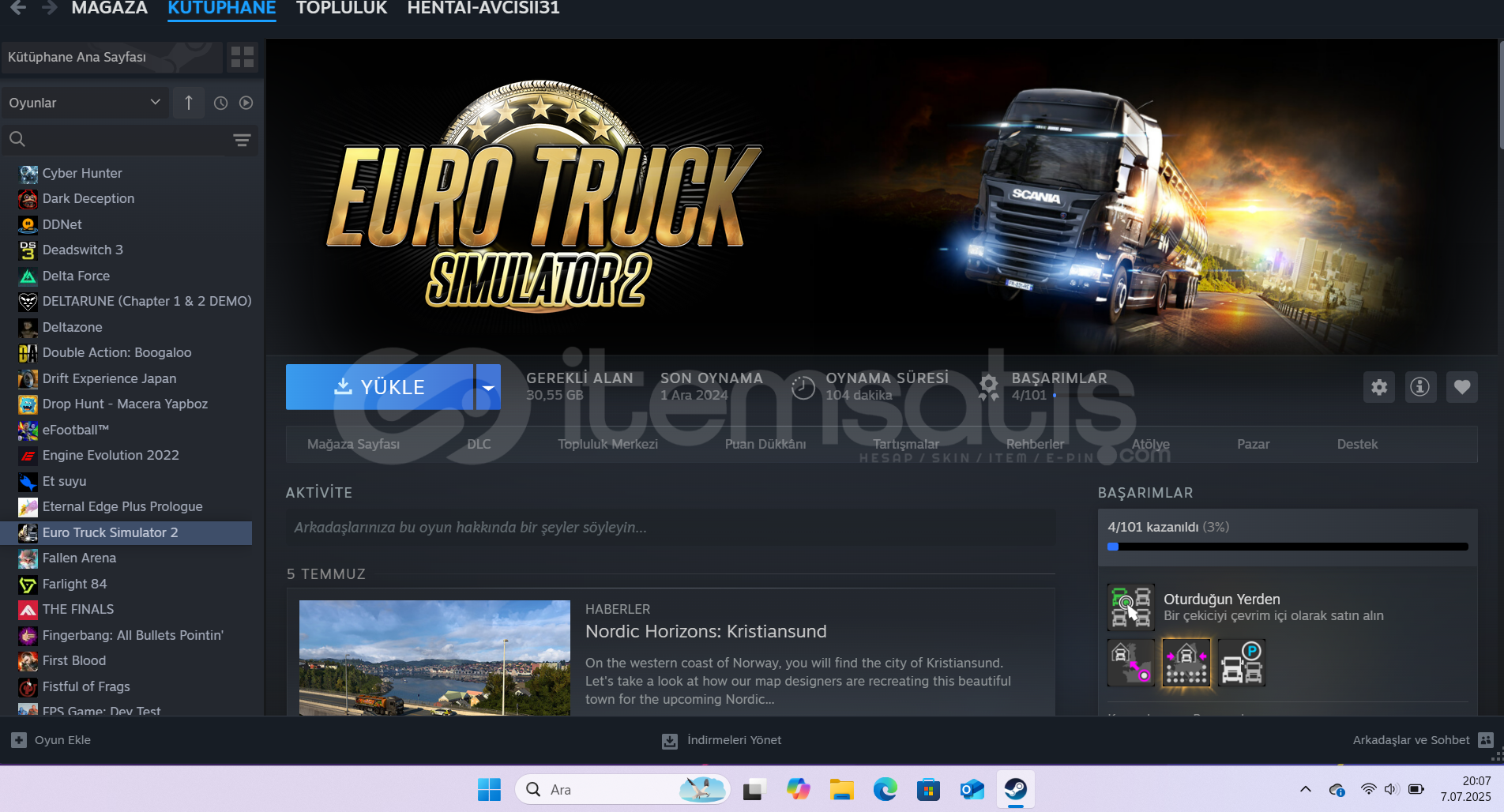Screen dimensions: 1504x812
Task: Focus the activity comment input field
Action: coord(671,527)
